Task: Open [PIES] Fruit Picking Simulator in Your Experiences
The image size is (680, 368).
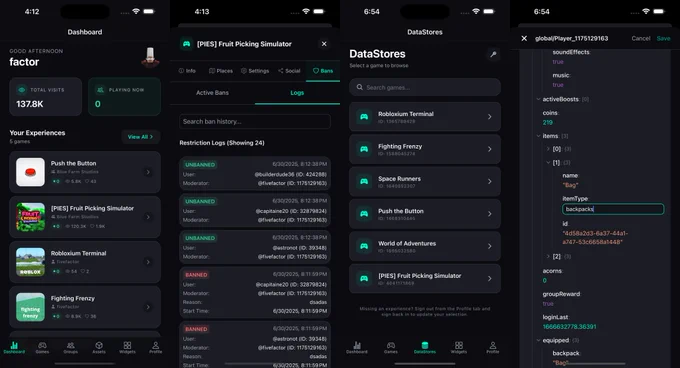Action: click(85, 217)
